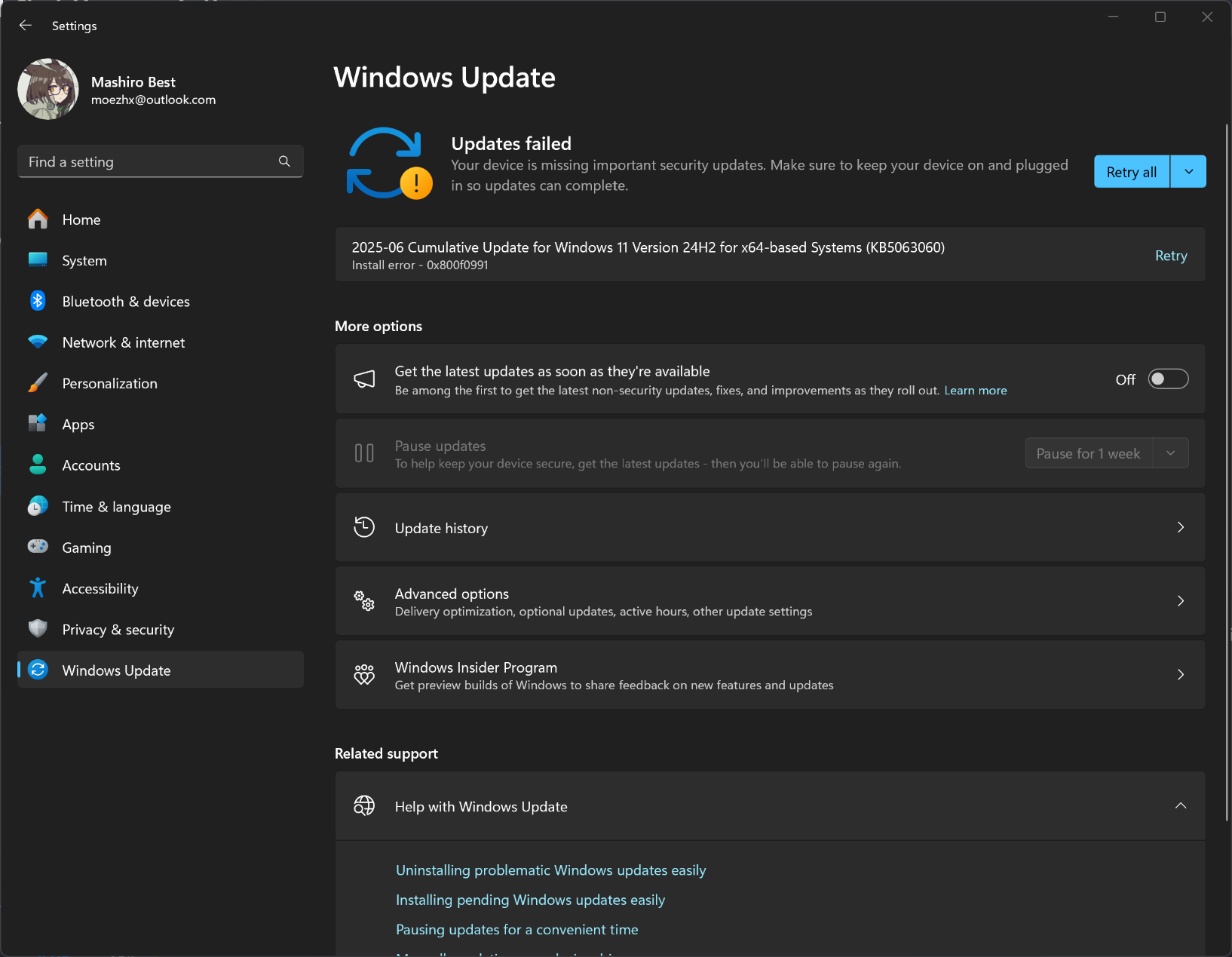Click the Time & language globe icon
The width and height of the screenshot is (1232, 957).
click(38, 506)
